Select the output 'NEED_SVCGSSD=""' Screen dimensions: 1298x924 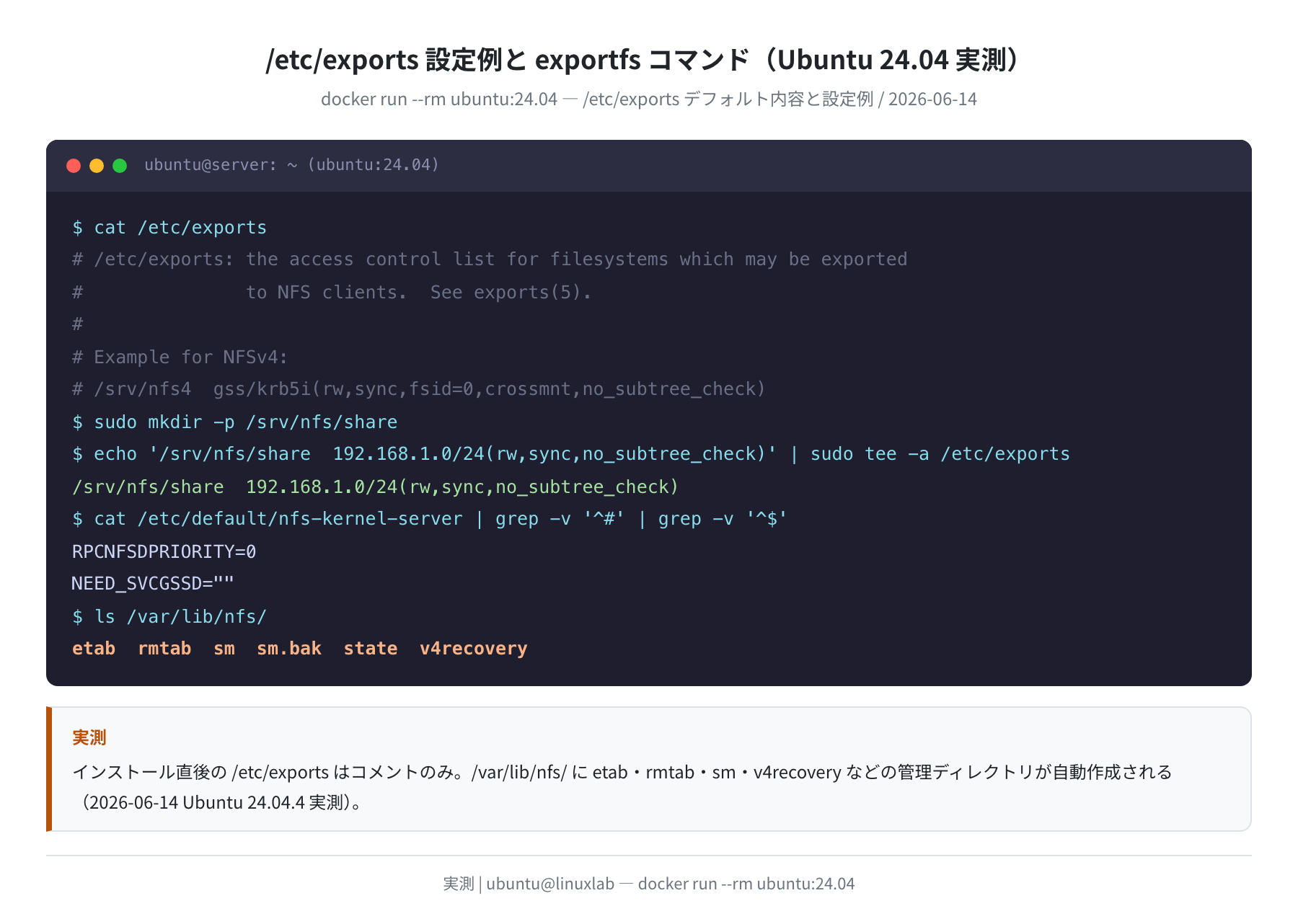tap(153, 584)
